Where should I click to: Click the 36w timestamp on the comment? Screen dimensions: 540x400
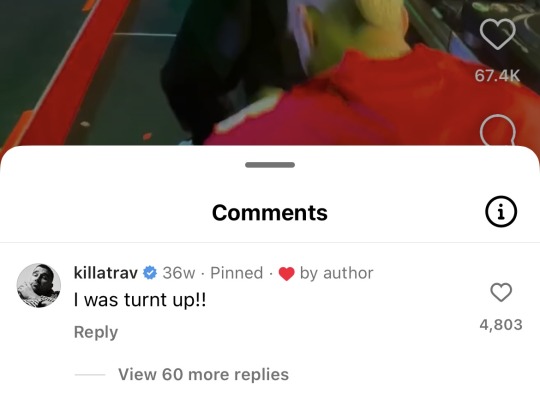tap(179, 273)
